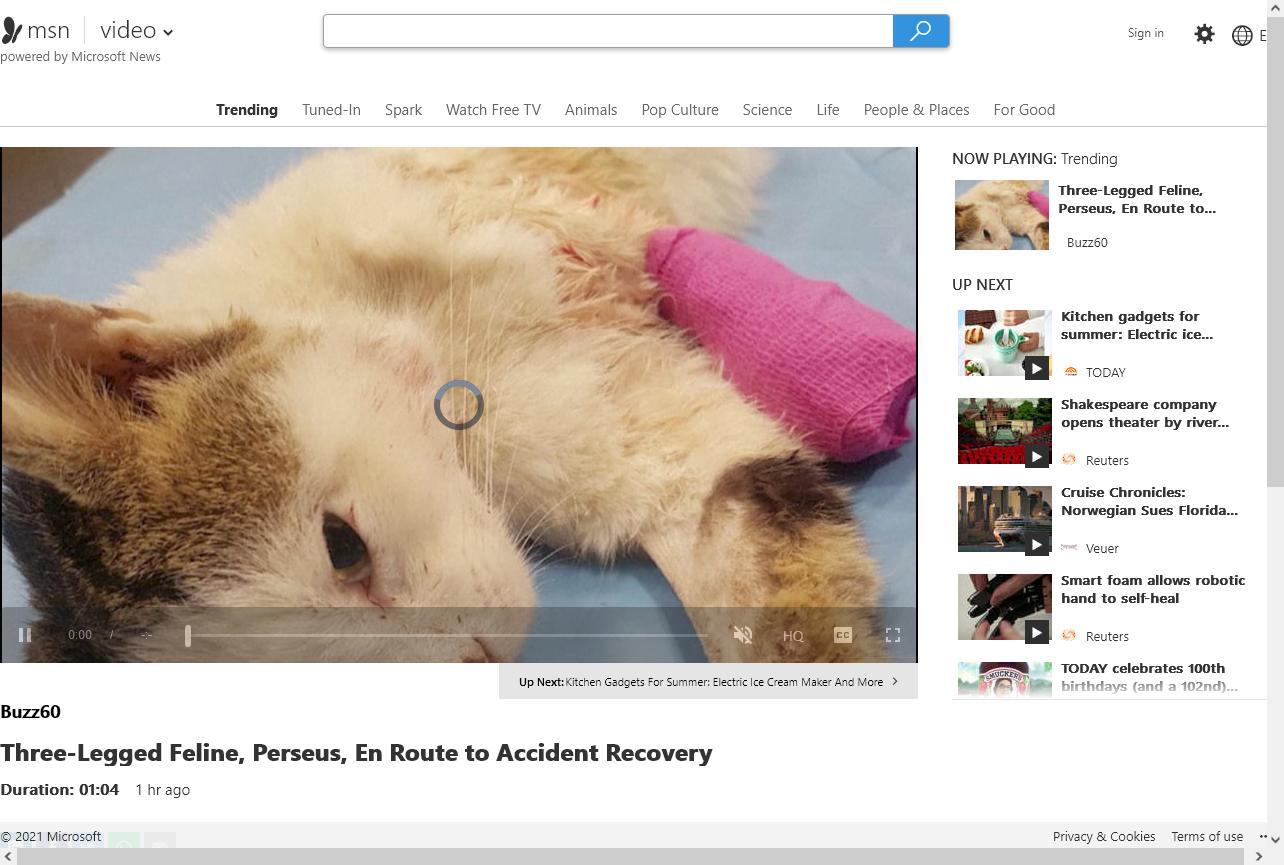Click the search magnifier button

point(920,31)
